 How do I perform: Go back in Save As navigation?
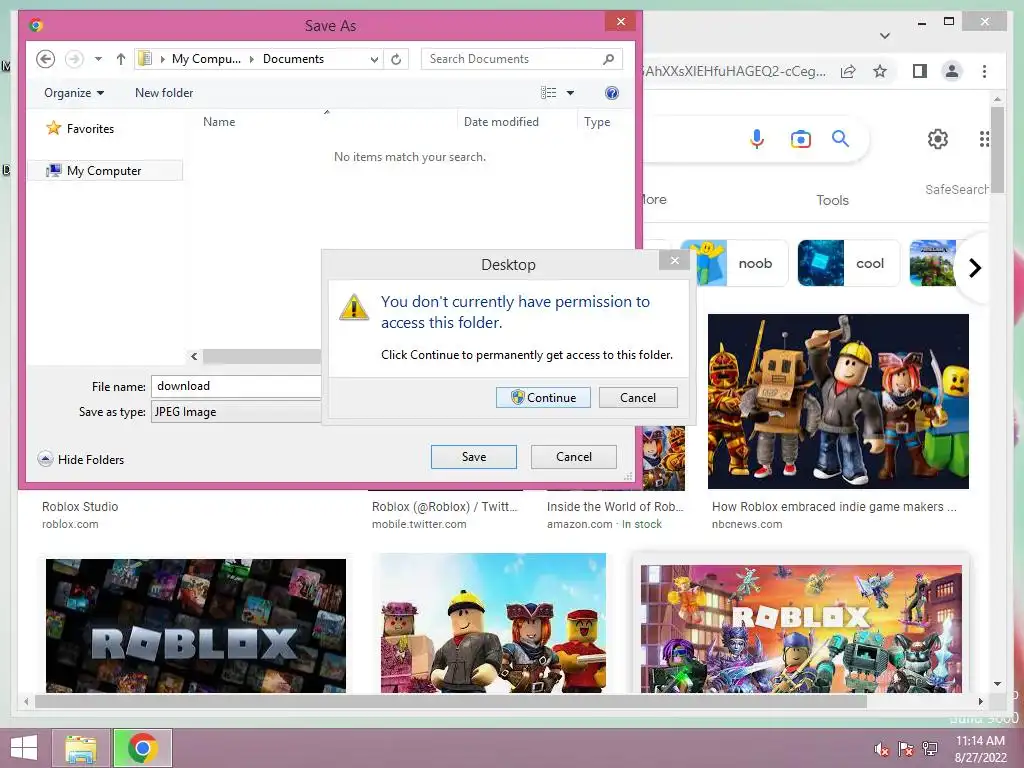point(45,59)
